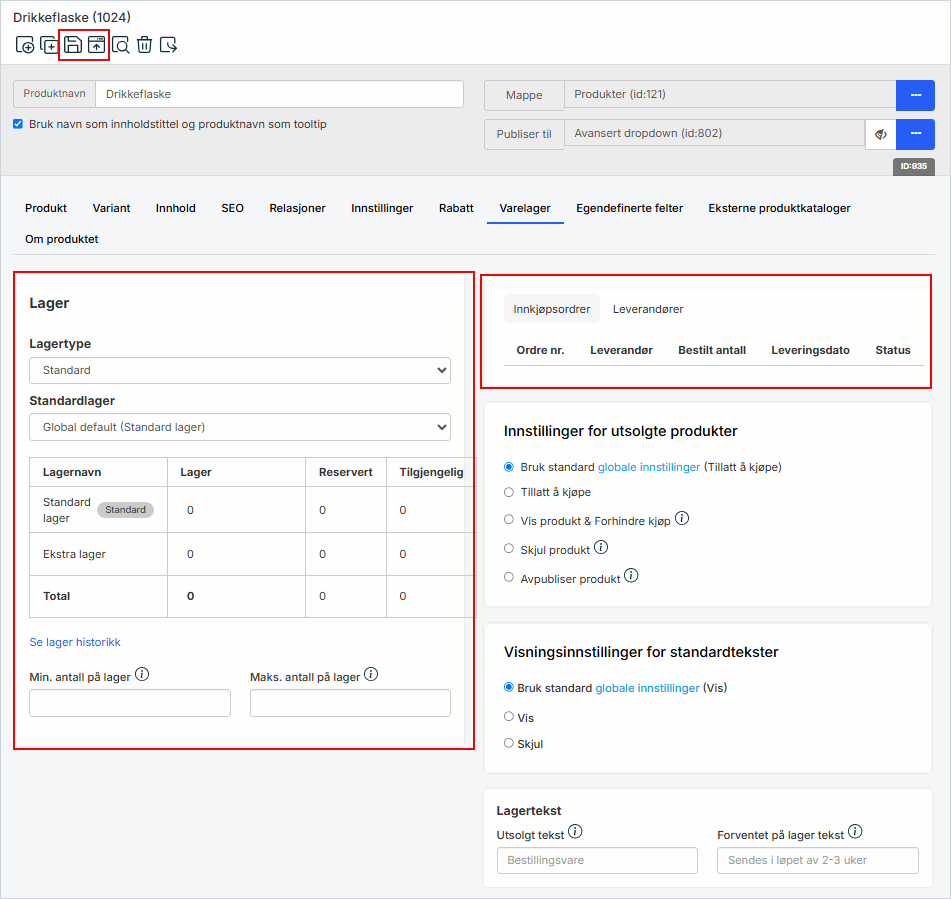The width and height of the screenshot is (951, 899).
Task: Click the publish icon with upward arrow
Action: click(96, 44)
